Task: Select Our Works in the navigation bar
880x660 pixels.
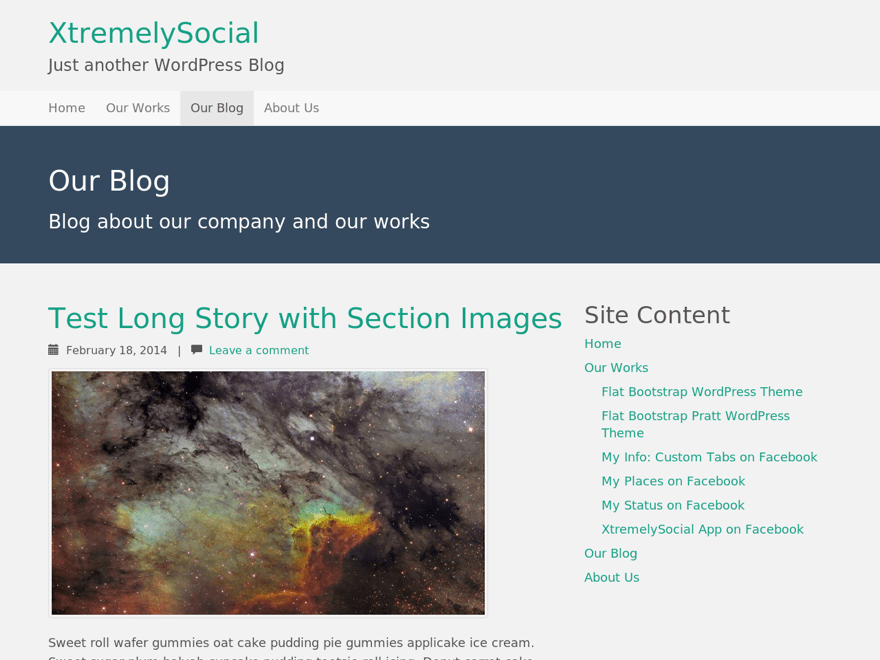Action: [x=138, y=108]
